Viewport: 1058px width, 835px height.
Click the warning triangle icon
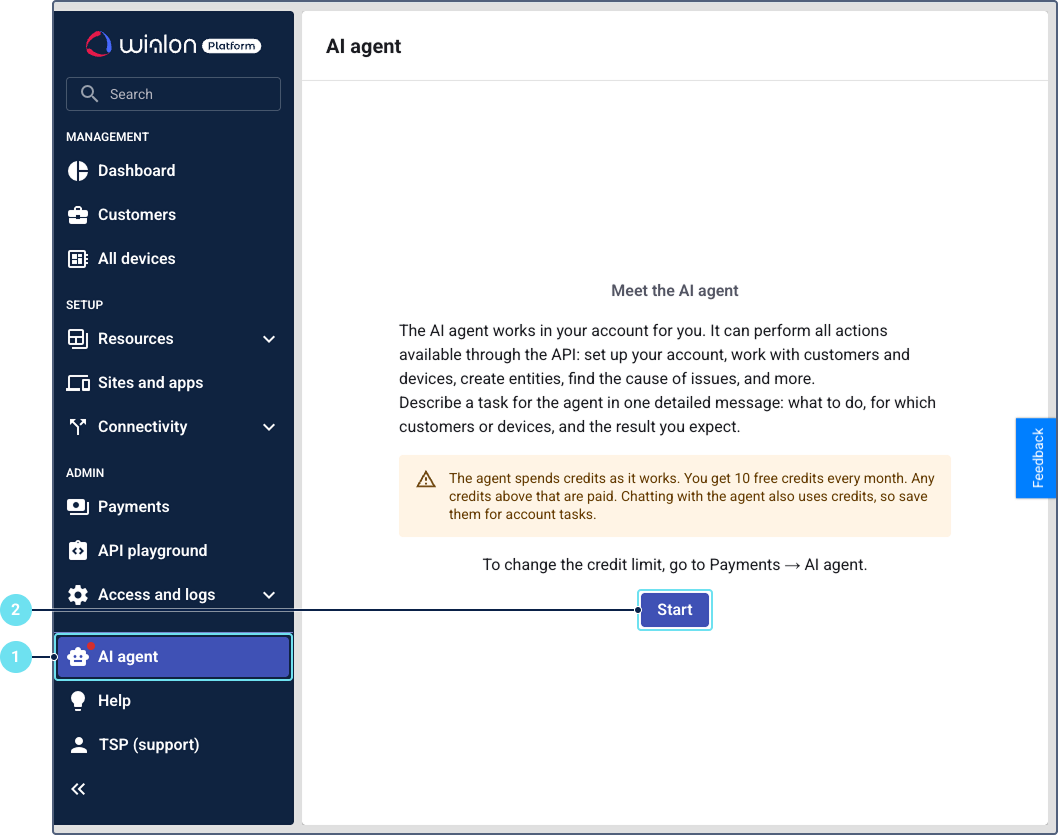(426, 479)
